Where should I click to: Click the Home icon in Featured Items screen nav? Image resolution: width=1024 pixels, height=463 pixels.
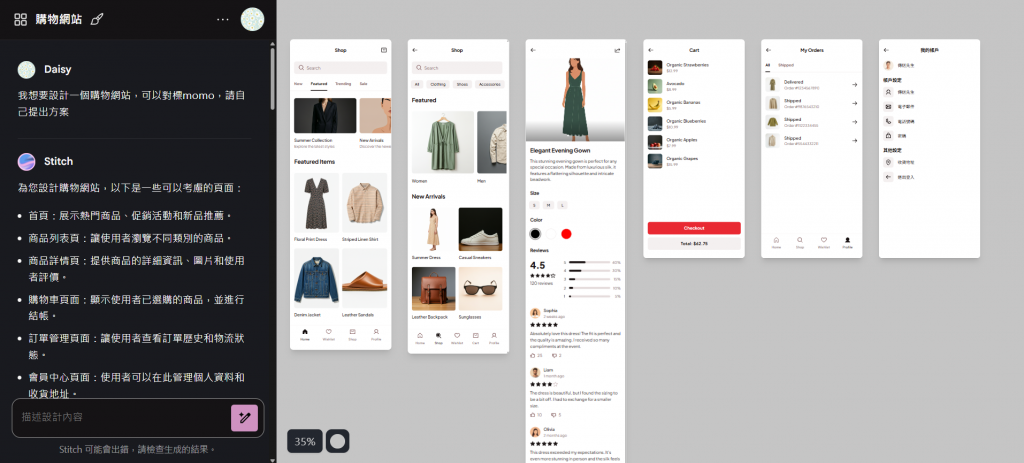pyautogui.click(x=305, y=334)
